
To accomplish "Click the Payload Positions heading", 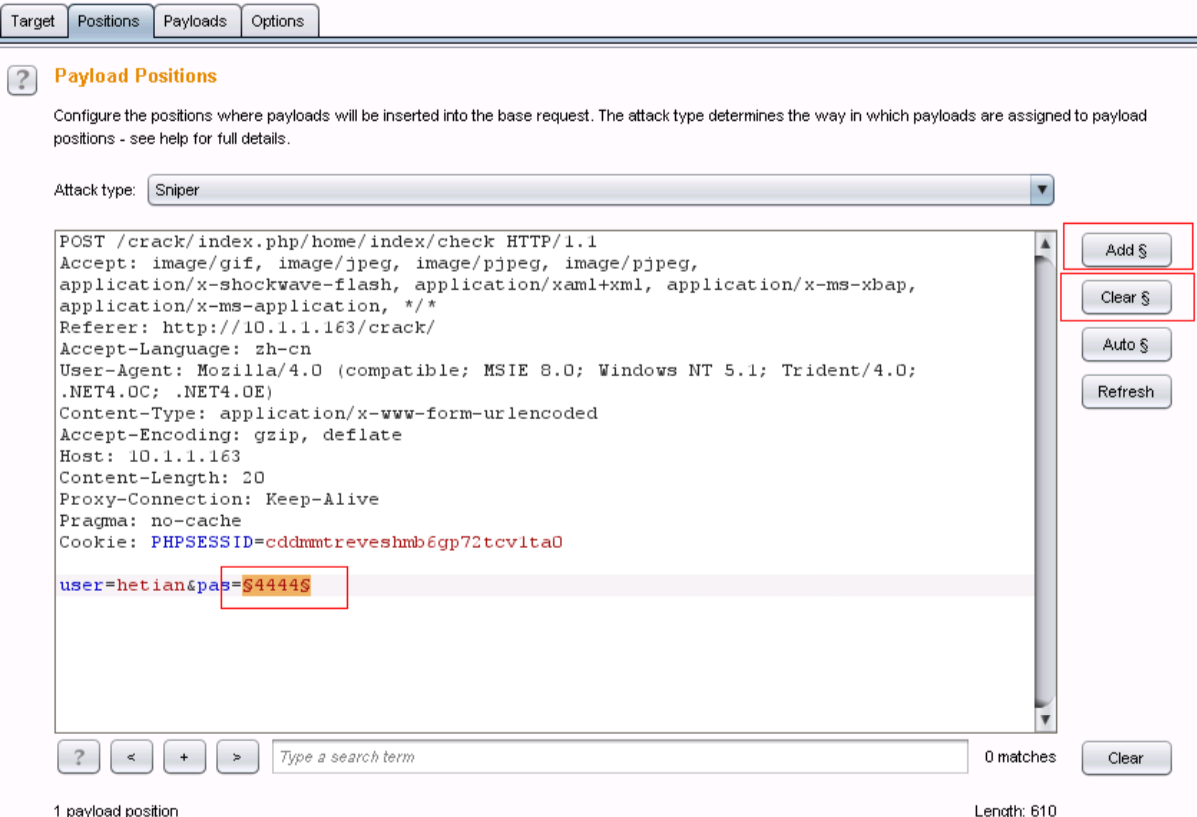I will pyautogui.click(x=136, y=76).
